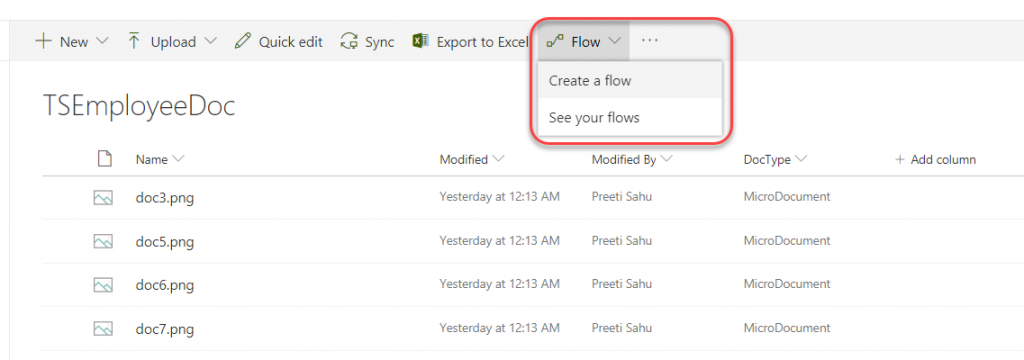
Task: Open the more options ellipsis menu
Action: pyautogui.click(x=650, y=41)
